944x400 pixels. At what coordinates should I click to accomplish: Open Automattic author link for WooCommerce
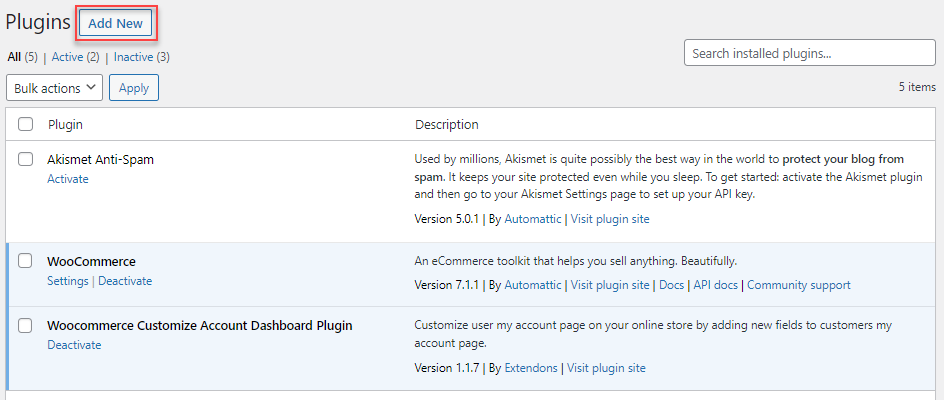[533, 285]
